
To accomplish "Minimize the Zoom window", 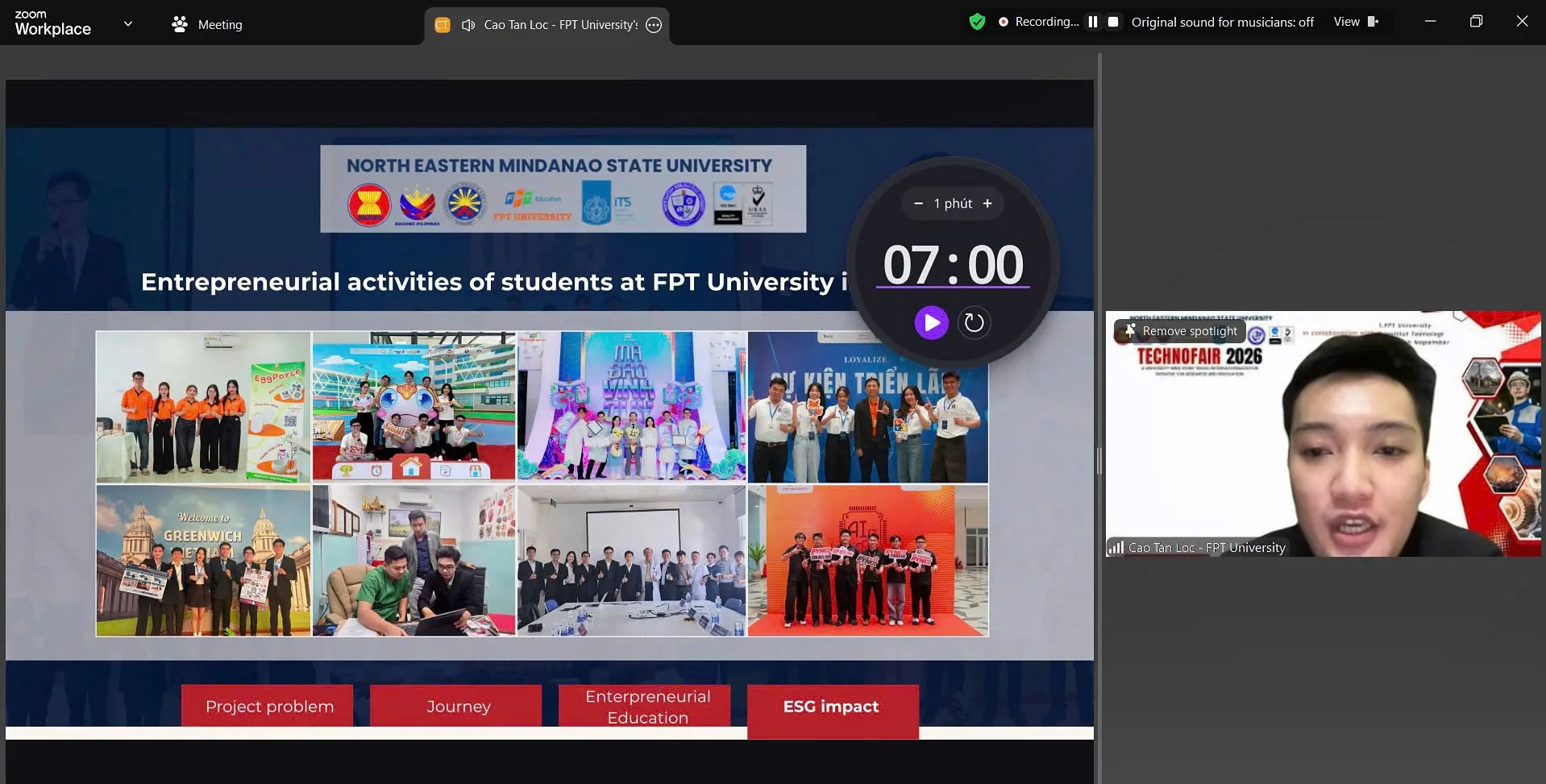I will pos(1430,22).
